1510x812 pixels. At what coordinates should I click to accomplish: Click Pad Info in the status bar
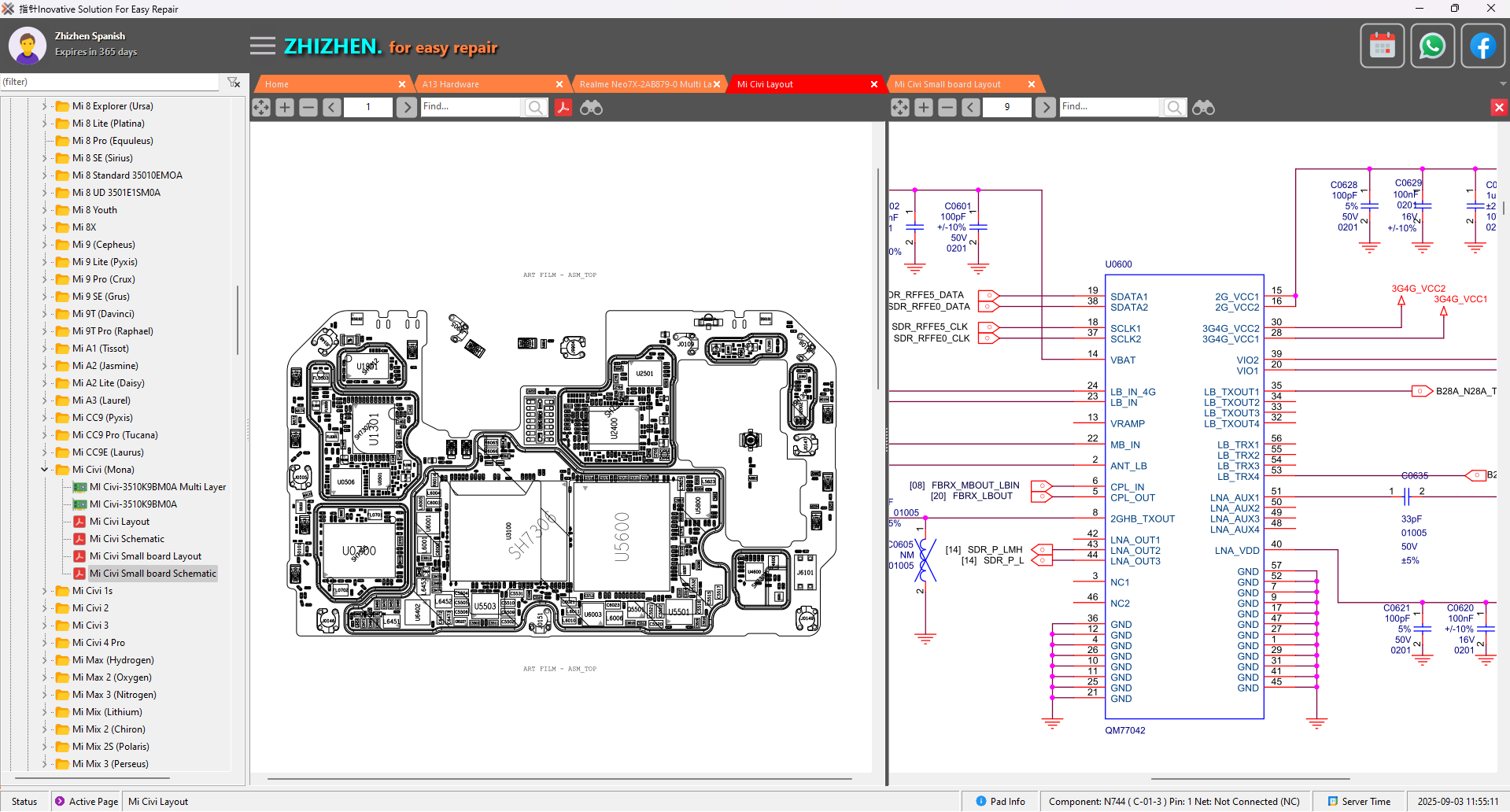pyautogui.click(x=1000, y=802)
